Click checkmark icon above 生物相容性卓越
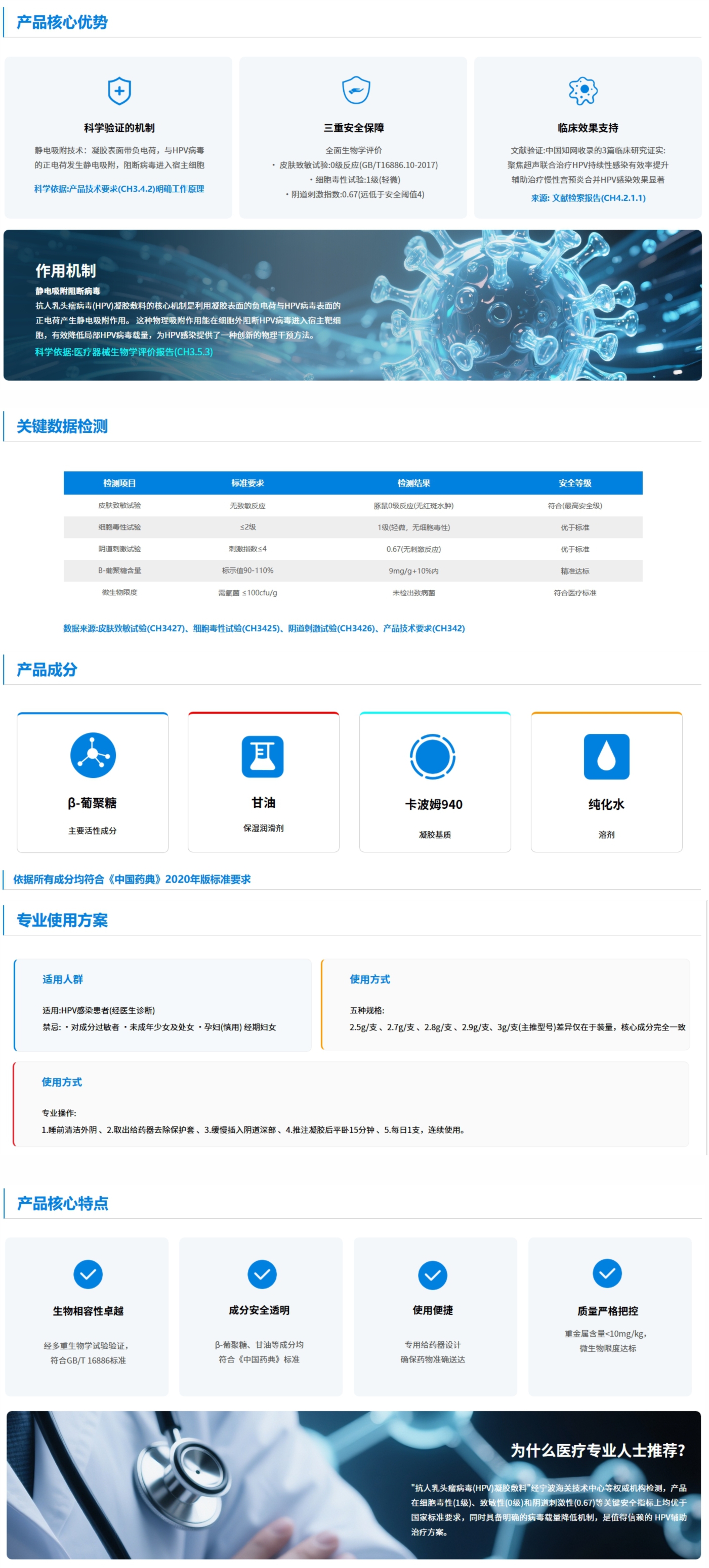Viewport: 709px width, 1568px height. click(x=88, y=1273)
